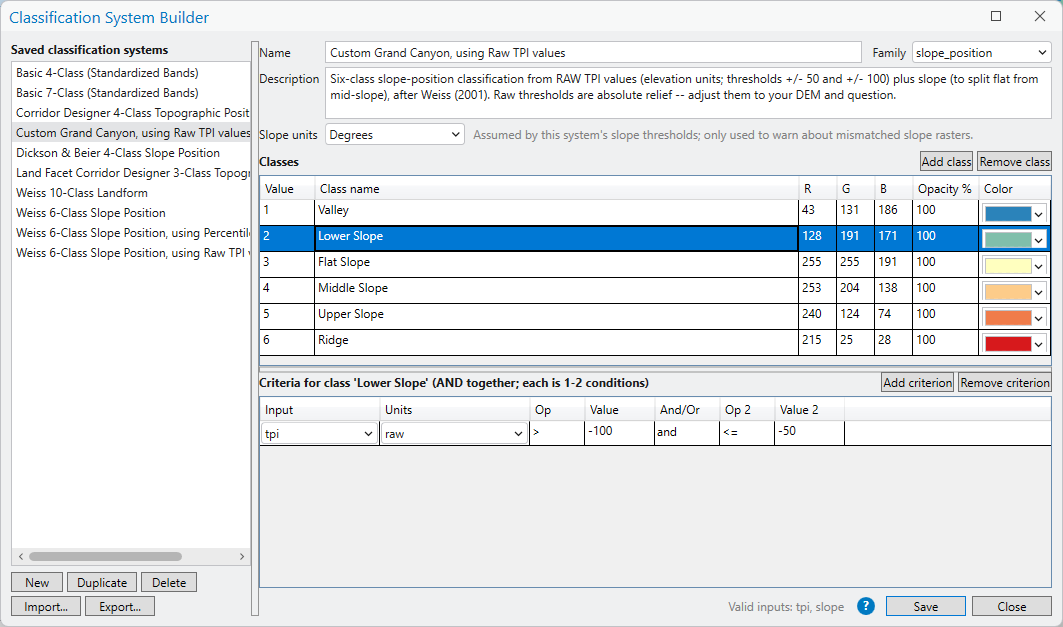Click the Class name column header
1063x627 pixels.
557,188
